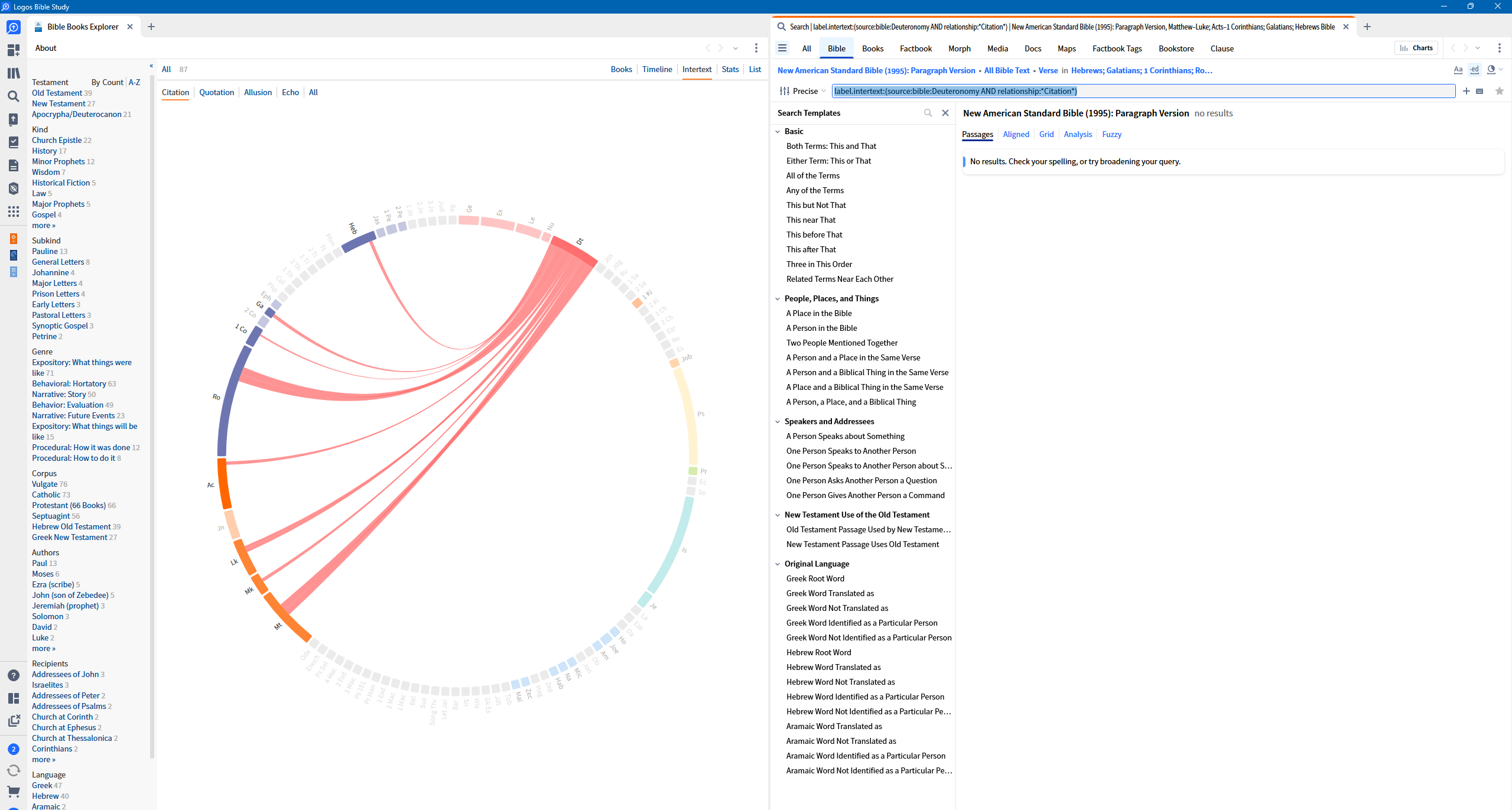Viewport: 1512px width, 810px height.
Task: Open the Search panel kebab menu
Action: pyautogui.click(x=1499, y=48)
